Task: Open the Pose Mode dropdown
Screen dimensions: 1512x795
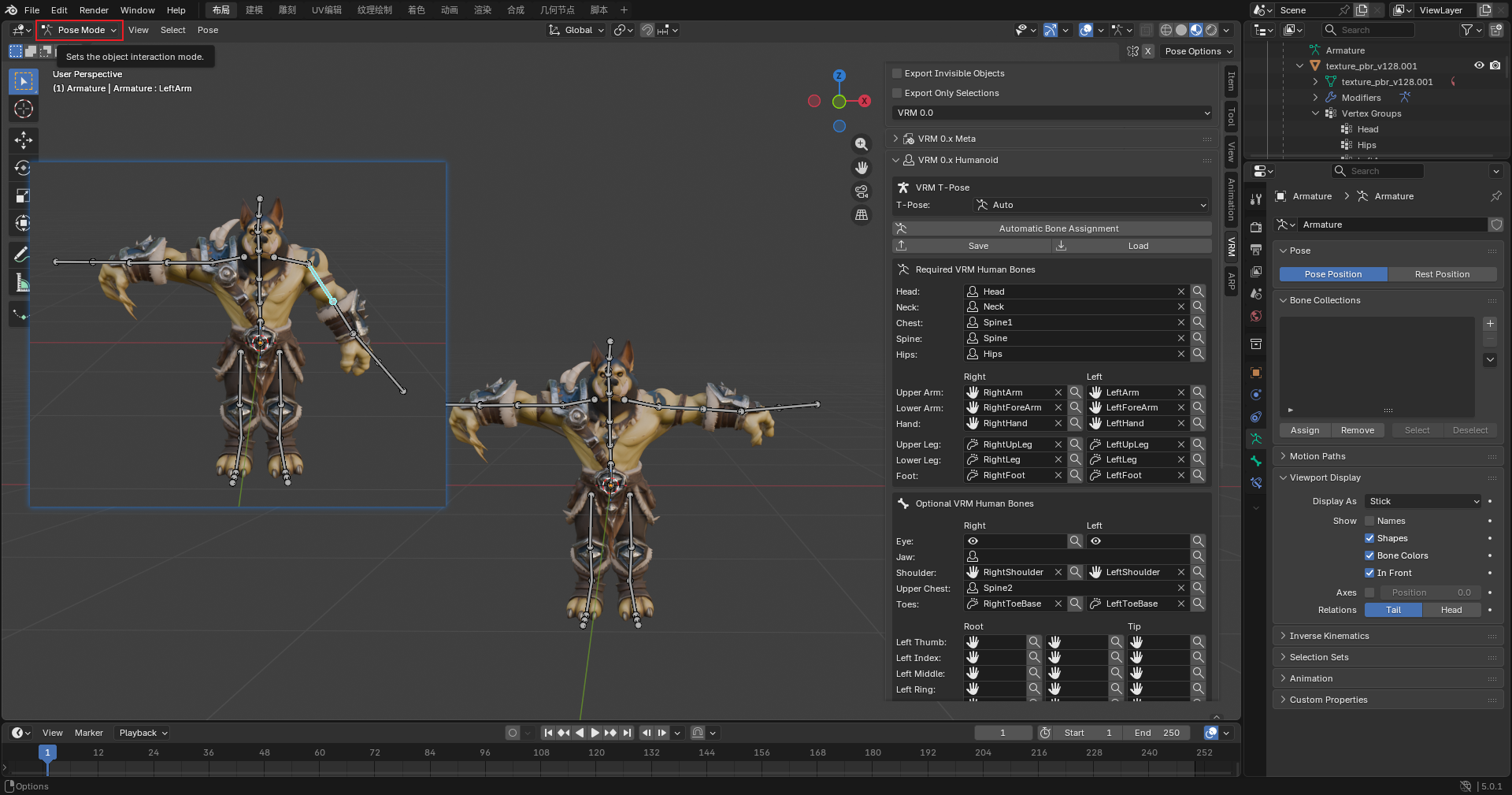Action: (80, 30)
